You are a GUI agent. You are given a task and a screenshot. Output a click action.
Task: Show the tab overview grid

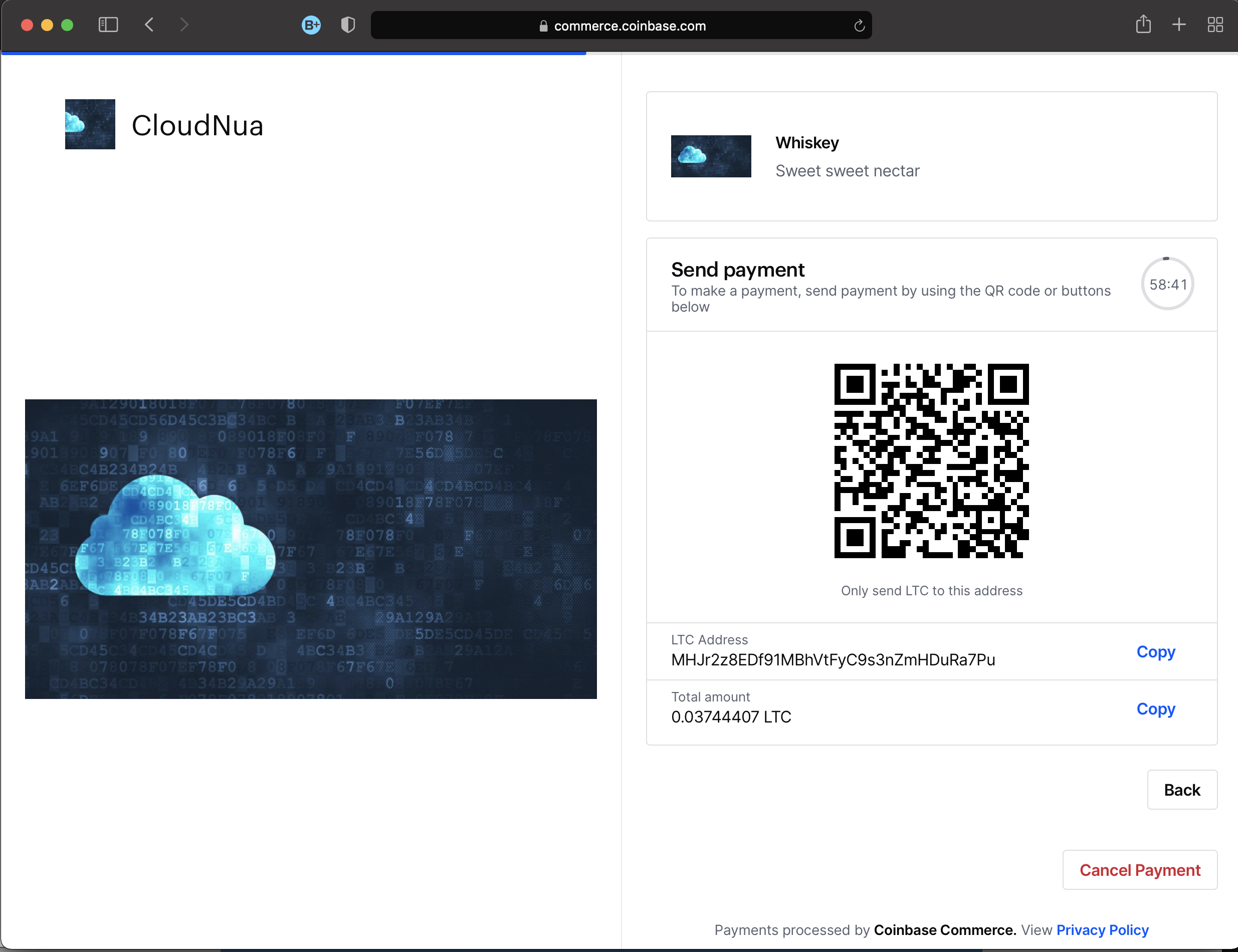point(1215,25)
